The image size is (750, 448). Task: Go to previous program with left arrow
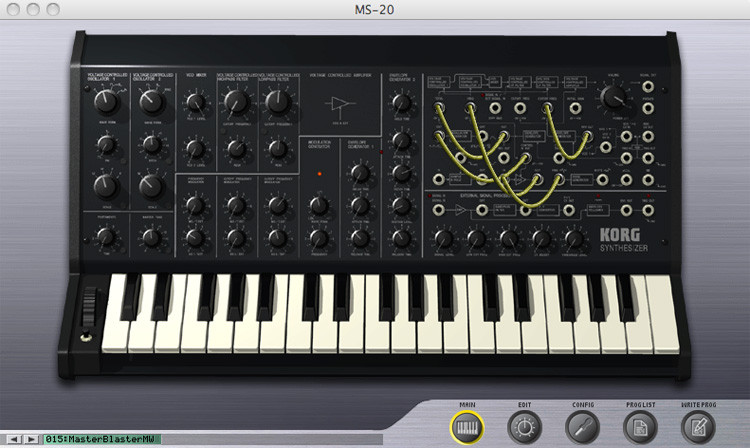pos(14,439)
